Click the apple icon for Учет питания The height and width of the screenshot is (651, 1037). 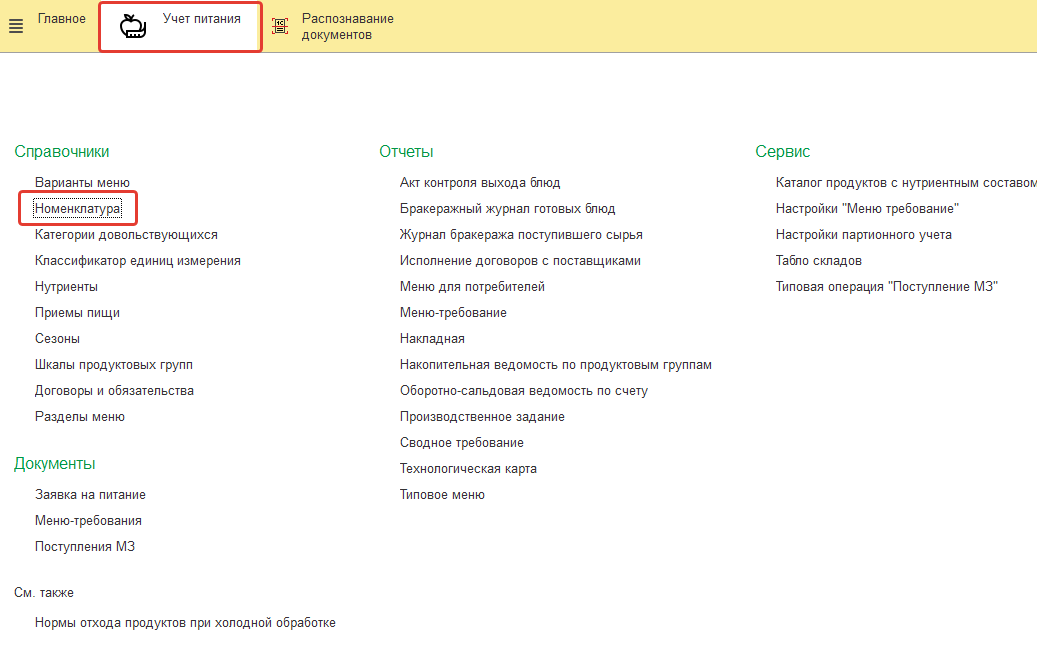click(133, 27)
